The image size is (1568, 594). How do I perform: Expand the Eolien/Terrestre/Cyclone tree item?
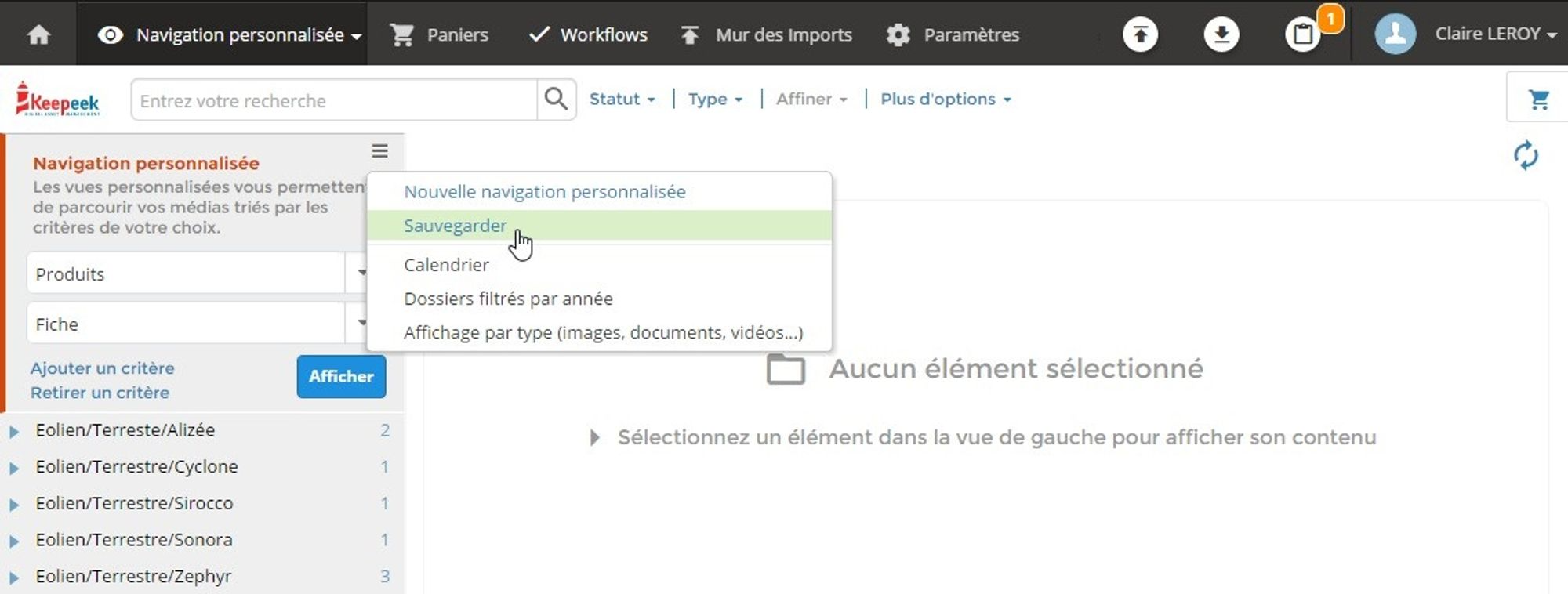(14, 468)
